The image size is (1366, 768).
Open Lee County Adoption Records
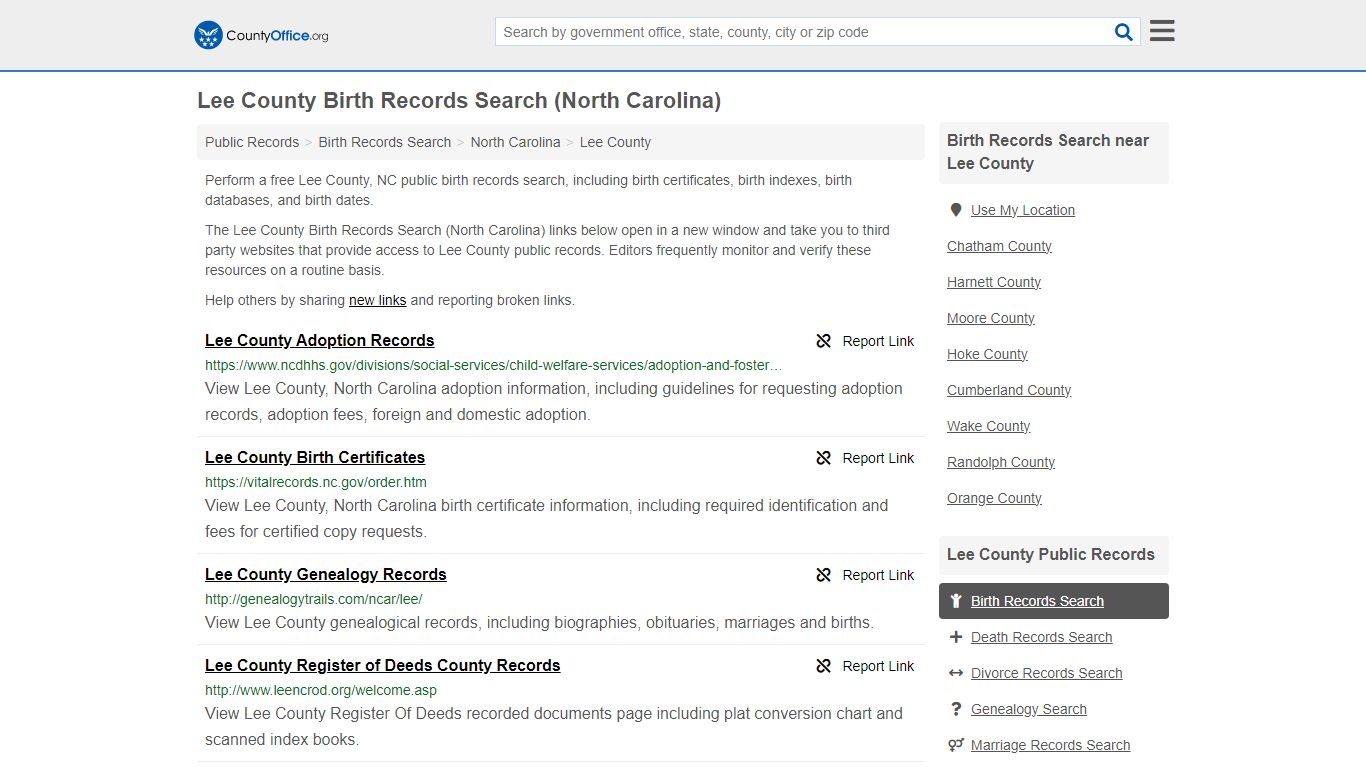coord(320,340)
